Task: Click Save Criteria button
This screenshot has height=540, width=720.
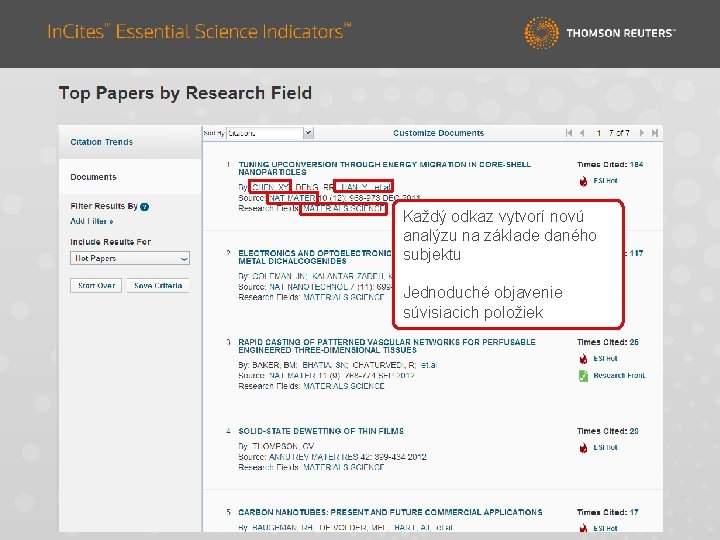Action: 158,285
